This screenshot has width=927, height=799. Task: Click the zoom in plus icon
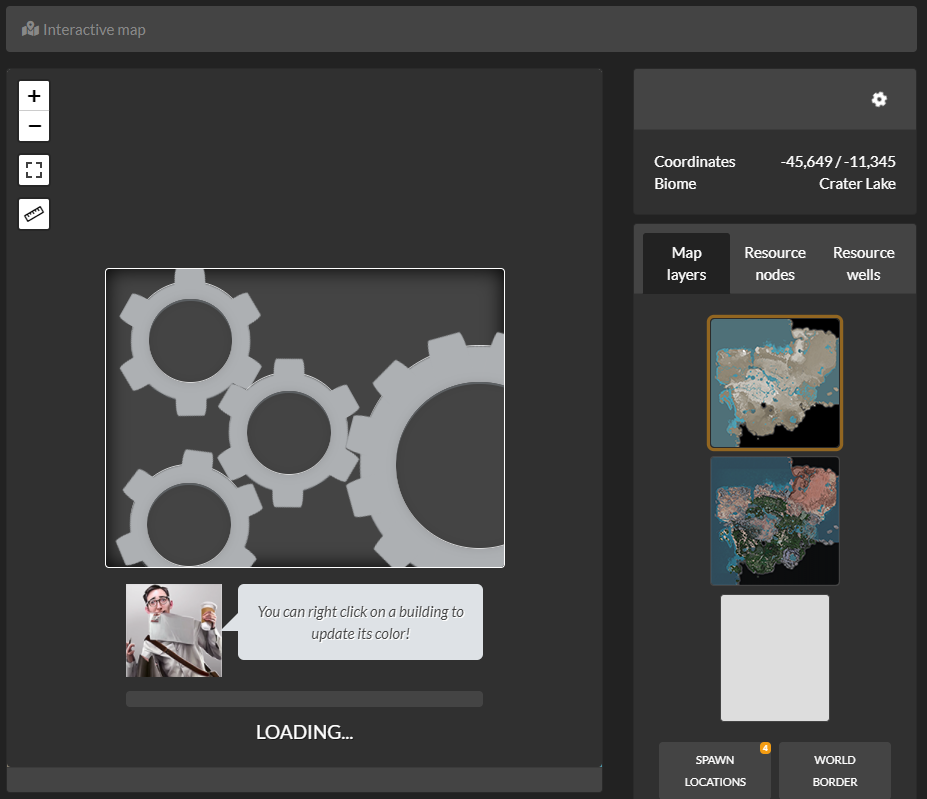(33, 95)
